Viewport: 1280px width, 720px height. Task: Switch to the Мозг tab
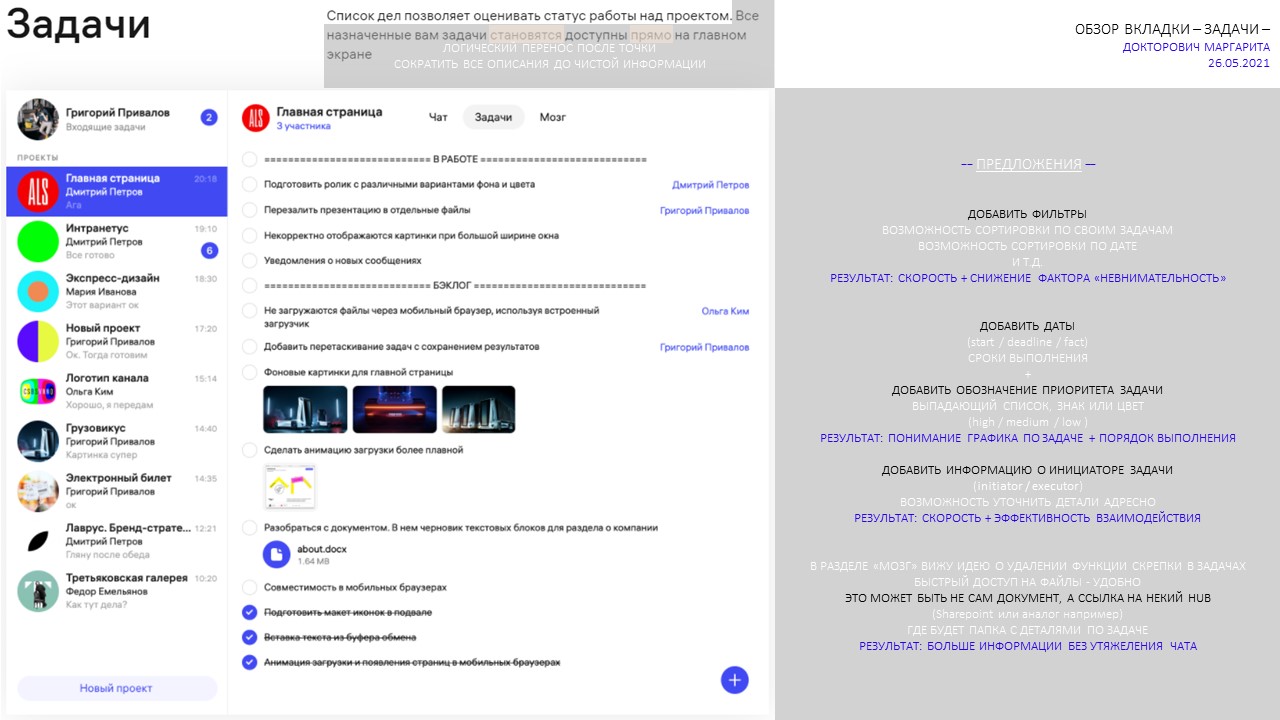point(552,117)
